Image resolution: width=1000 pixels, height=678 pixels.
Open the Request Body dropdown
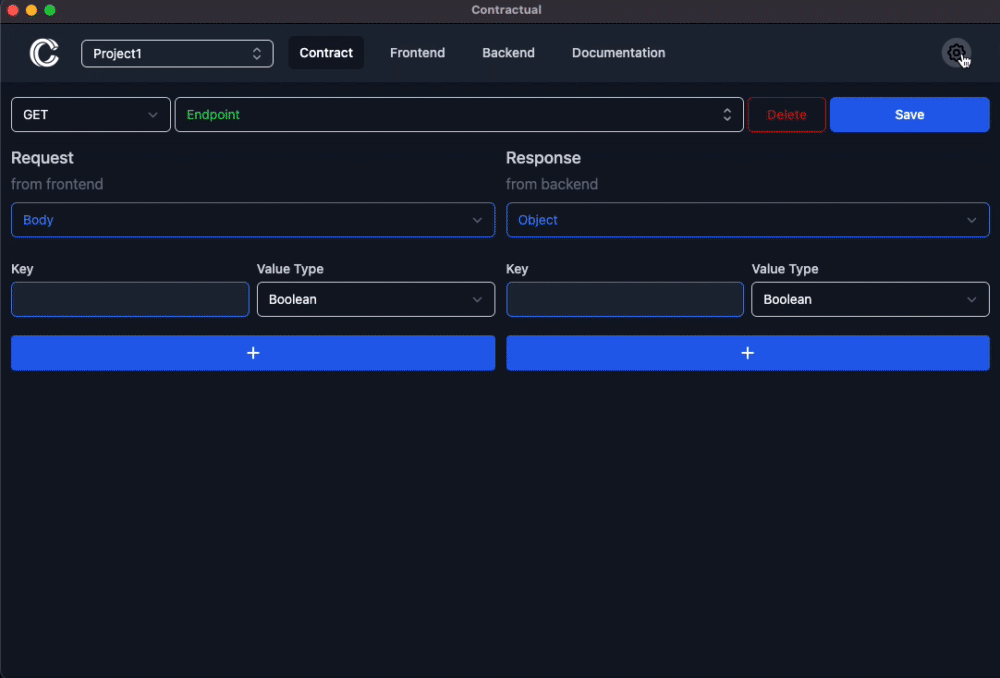(x=253, y=220)
